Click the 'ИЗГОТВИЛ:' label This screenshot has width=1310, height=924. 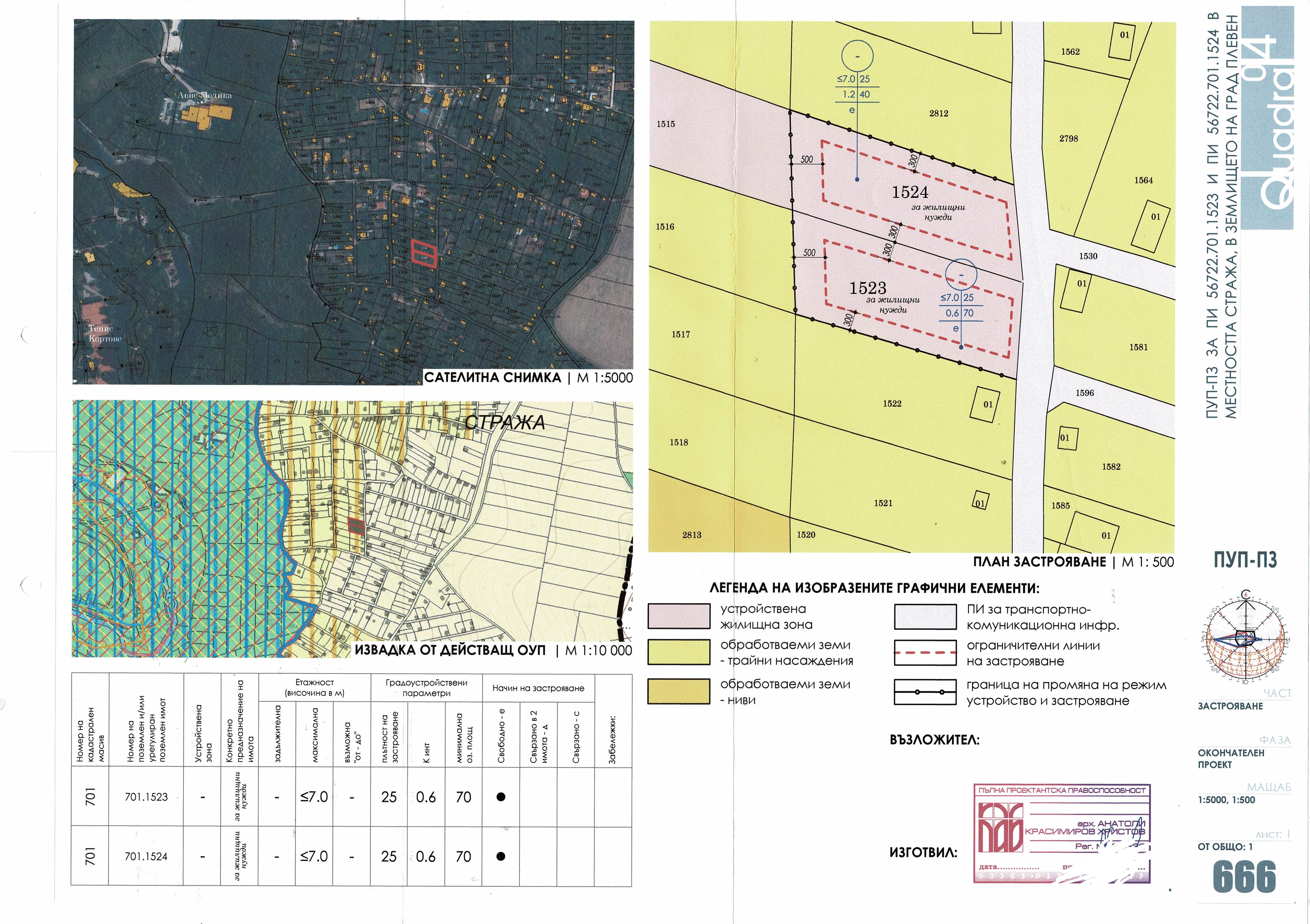pos(923,852)
